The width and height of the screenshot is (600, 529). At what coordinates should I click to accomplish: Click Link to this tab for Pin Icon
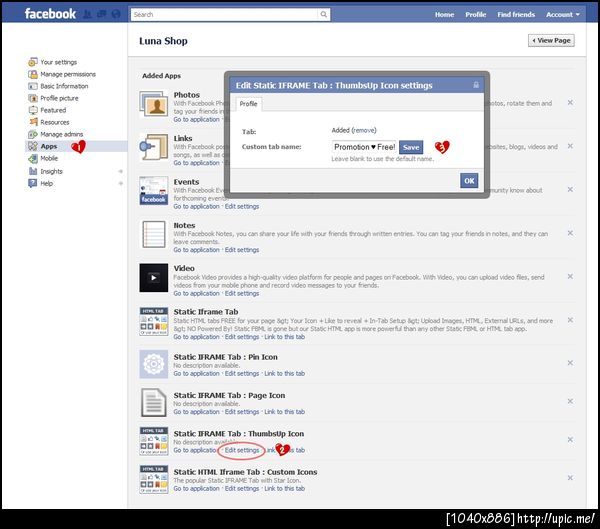pyautogui.click(x=285, y=374)
